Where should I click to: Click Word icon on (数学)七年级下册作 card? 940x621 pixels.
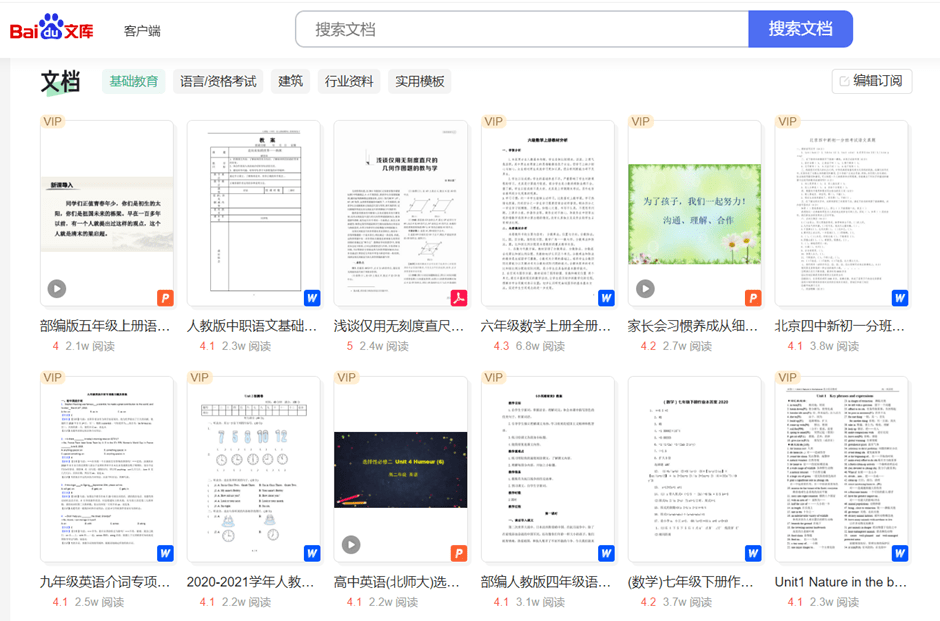tap(753, 553)
